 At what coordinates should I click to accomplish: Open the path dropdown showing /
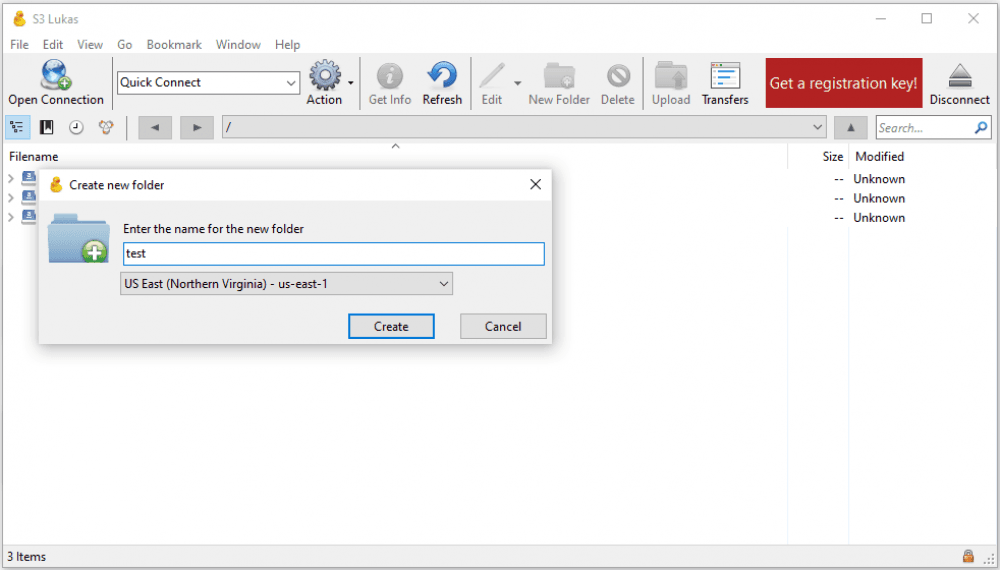[817, 128]
